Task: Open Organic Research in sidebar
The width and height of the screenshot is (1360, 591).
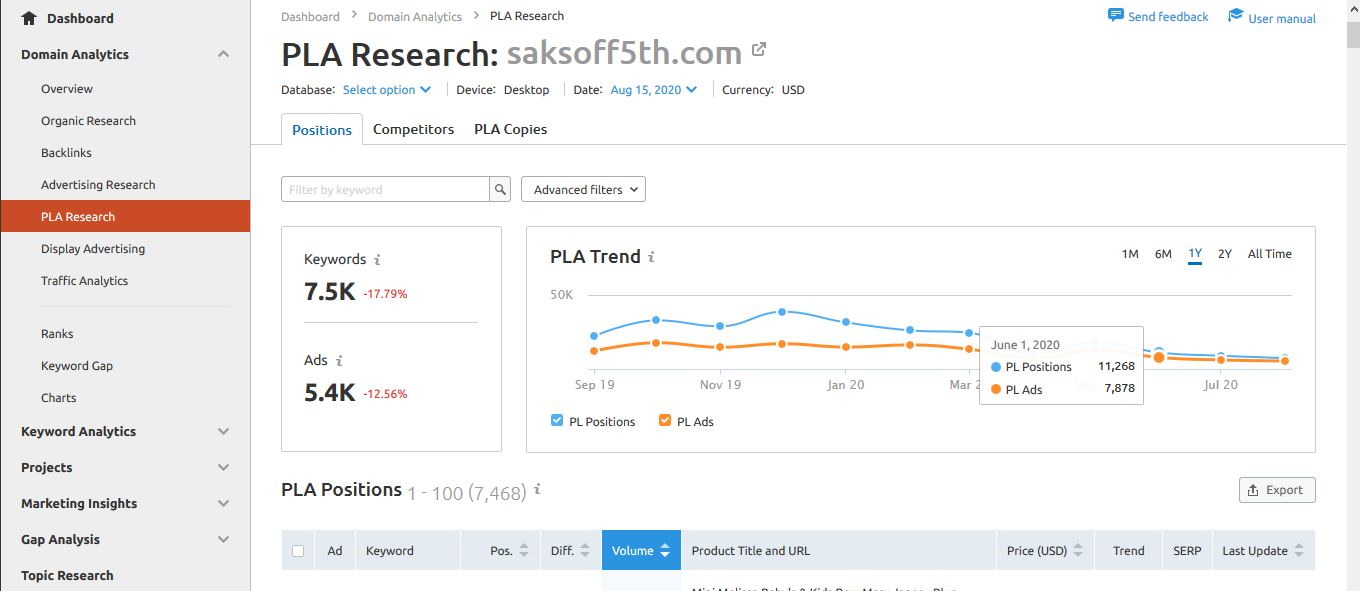Action: (88, 121)
